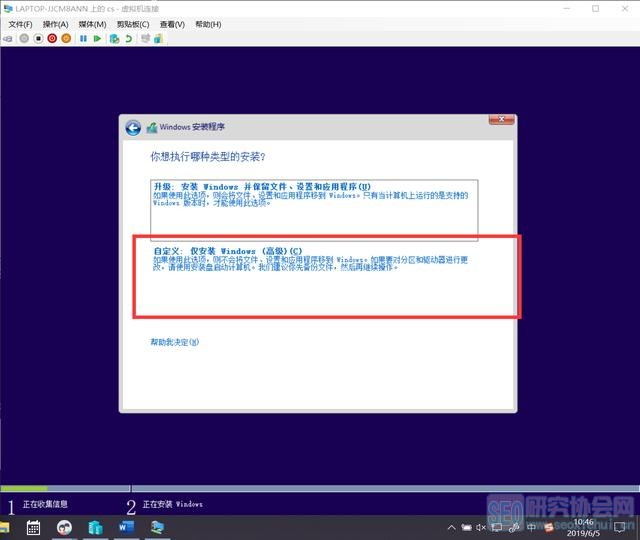
Task: Click the Sogou input tray icon
Action: (x=549, y=527)
